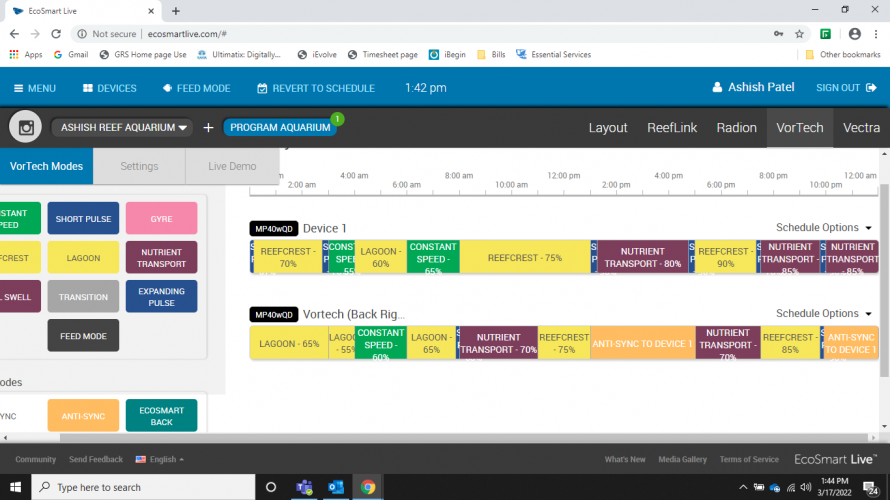Screen dimensions: 890x500
Task: Select the Settings tab
Action: 139,166
